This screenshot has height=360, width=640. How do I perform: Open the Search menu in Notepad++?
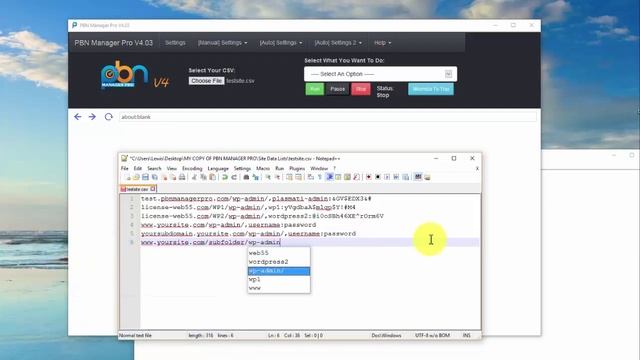pos(154,168)
